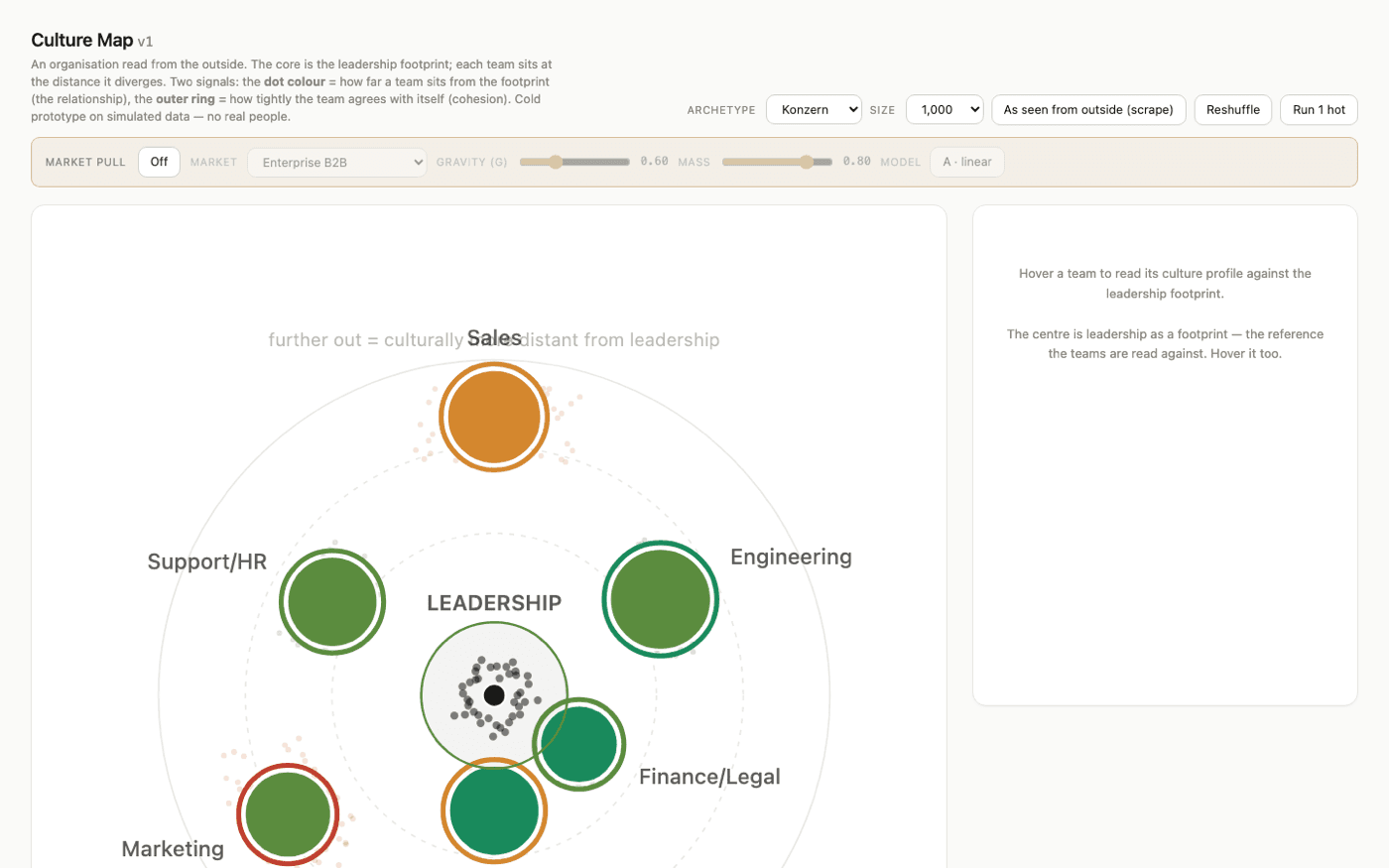
Task: Open the Size dropdown showing 1,000
Action: (945, 109)
